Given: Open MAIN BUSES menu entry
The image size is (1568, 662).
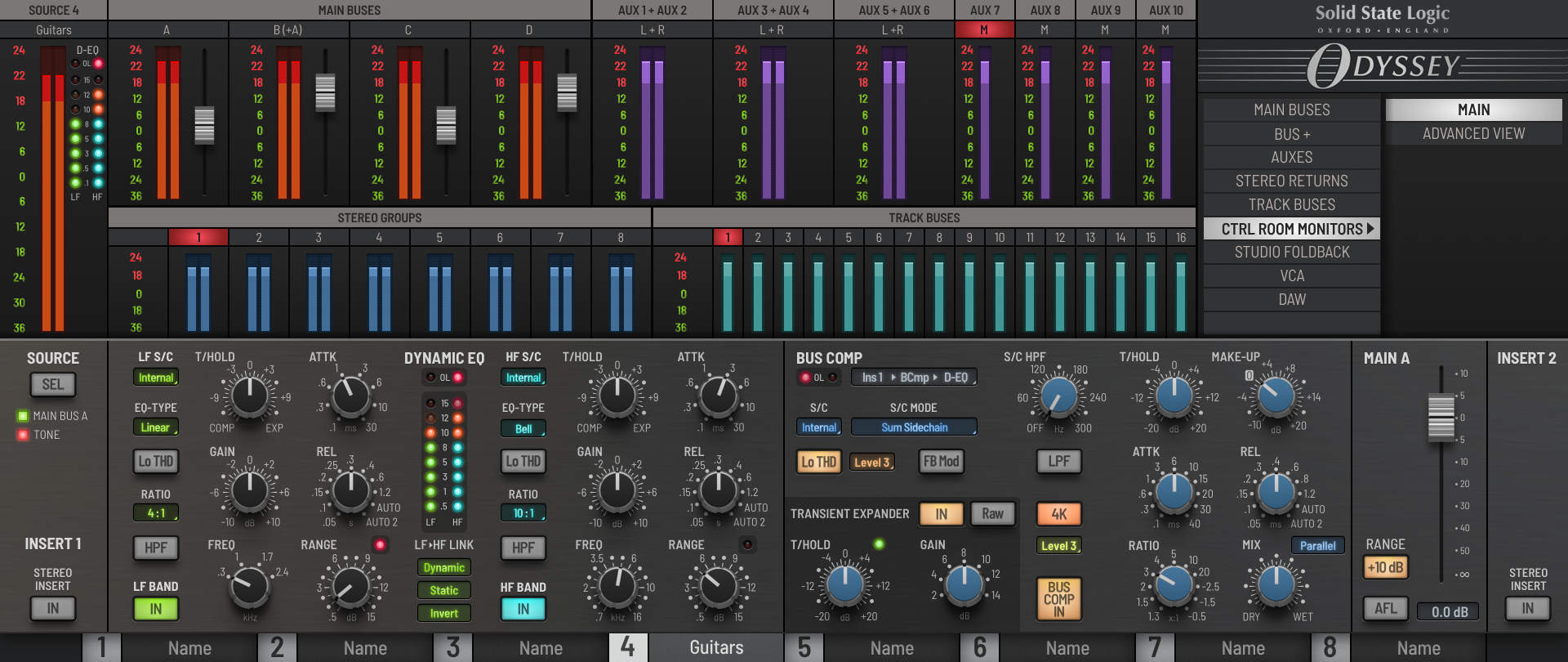Looking at the screenshot, I should tap(1292, 110).
